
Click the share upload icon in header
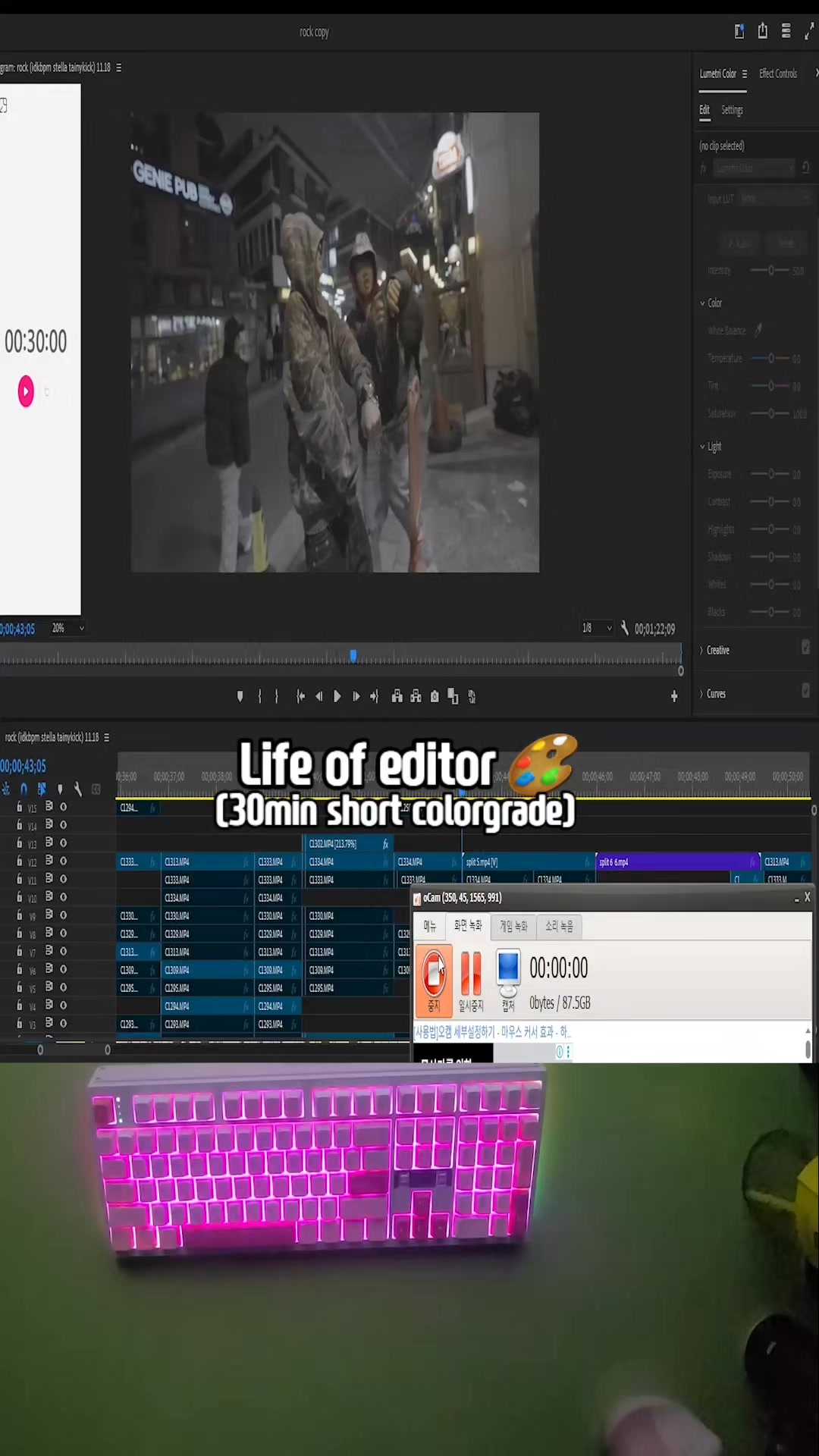click(x=763, y=31)
